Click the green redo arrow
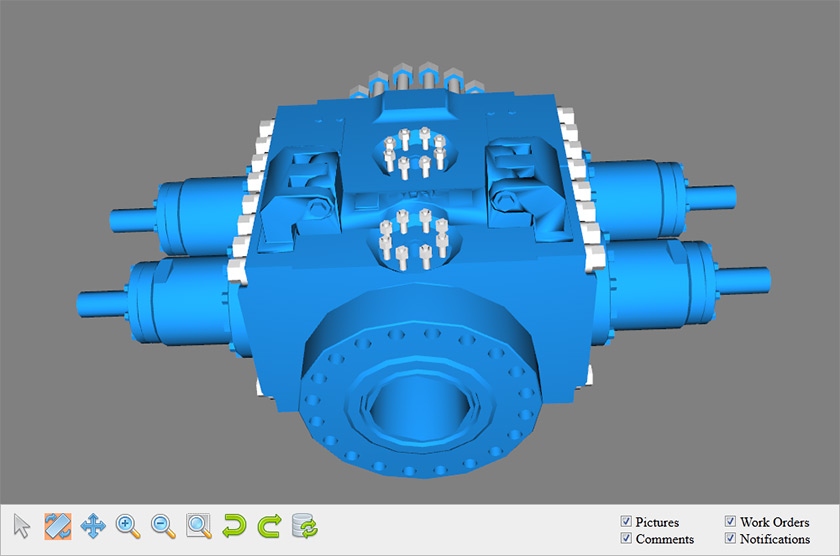The width and height of the screenshot is (840, 556). click(269, 526)
